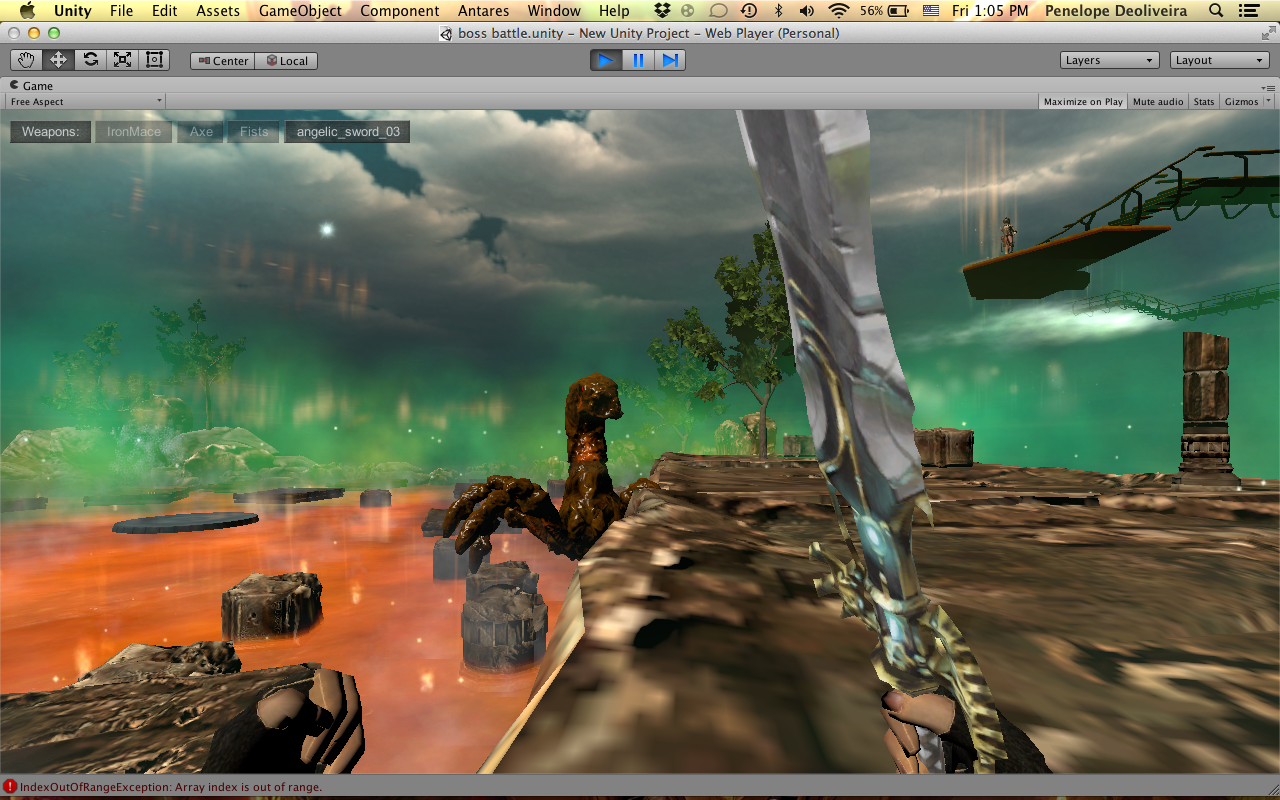
Task: Select the Move (translate) tool
Action: (x=58, y=60)
